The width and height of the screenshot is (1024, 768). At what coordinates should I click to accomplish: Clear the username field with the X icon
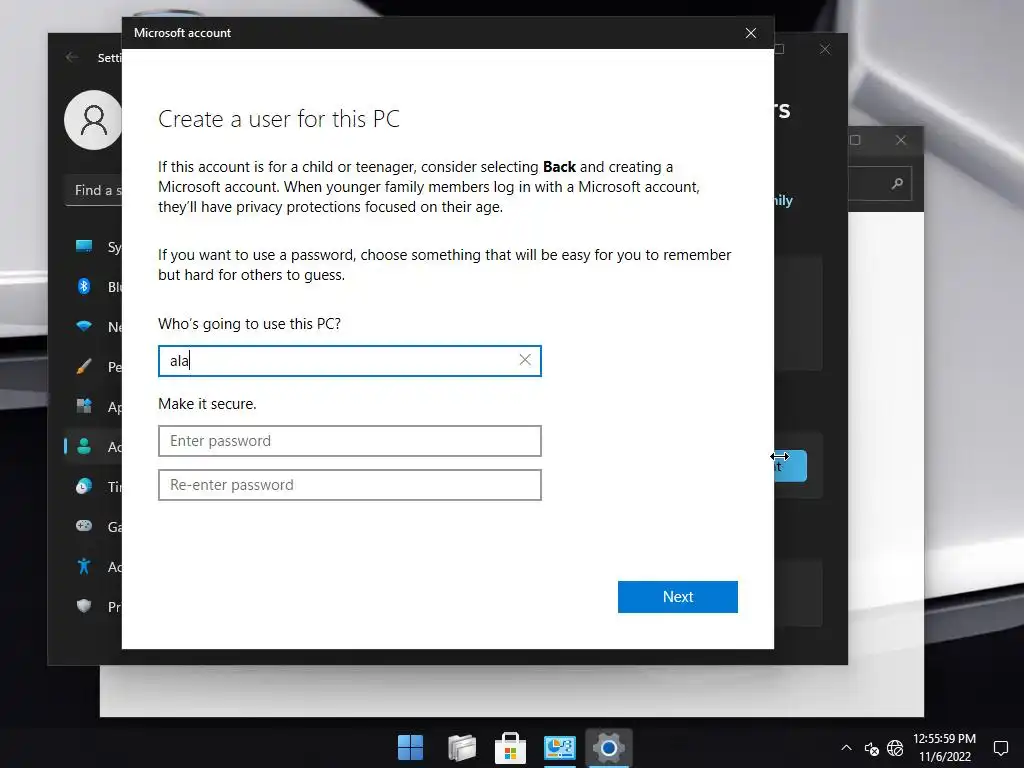click(525, 360)
